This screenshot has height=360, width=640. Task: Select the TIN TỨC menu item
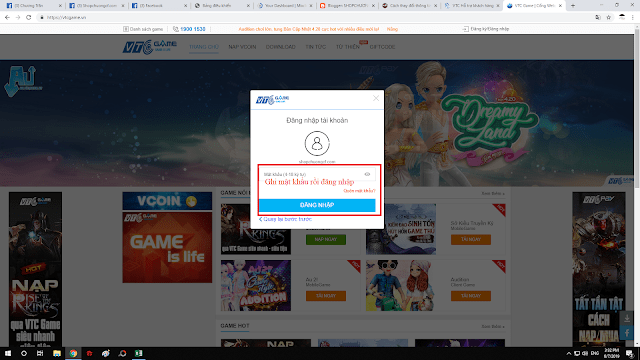[x=316, y=47]
